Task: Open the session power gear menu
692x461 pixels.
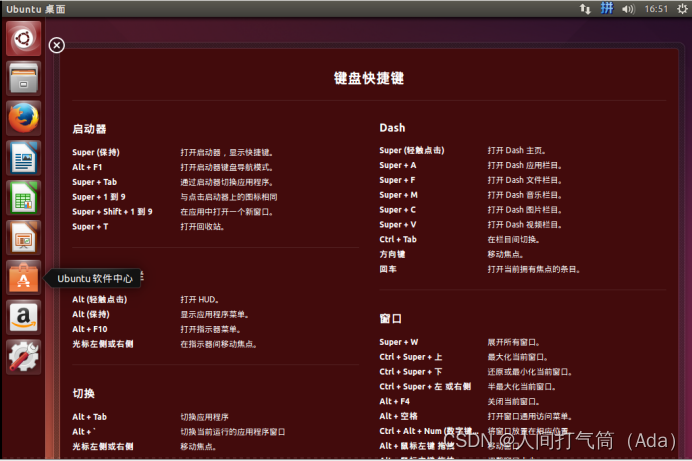Action: point(682,9)
